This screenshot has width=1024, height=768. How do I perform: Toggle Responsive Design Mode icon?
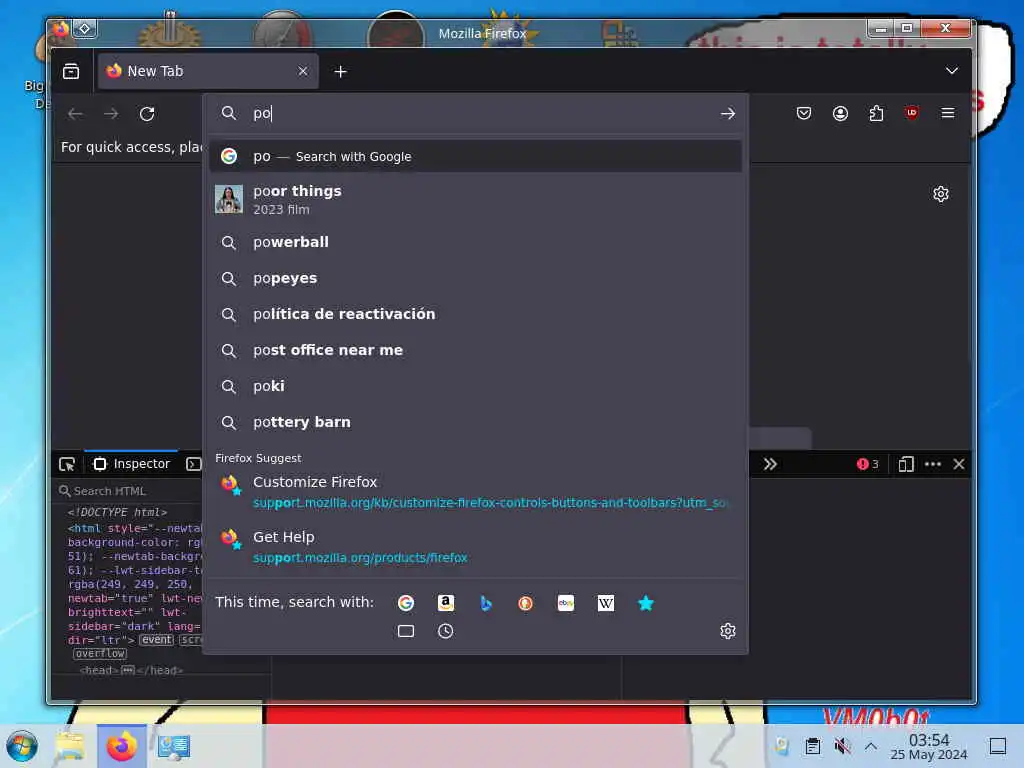click(x=906, y=464)
